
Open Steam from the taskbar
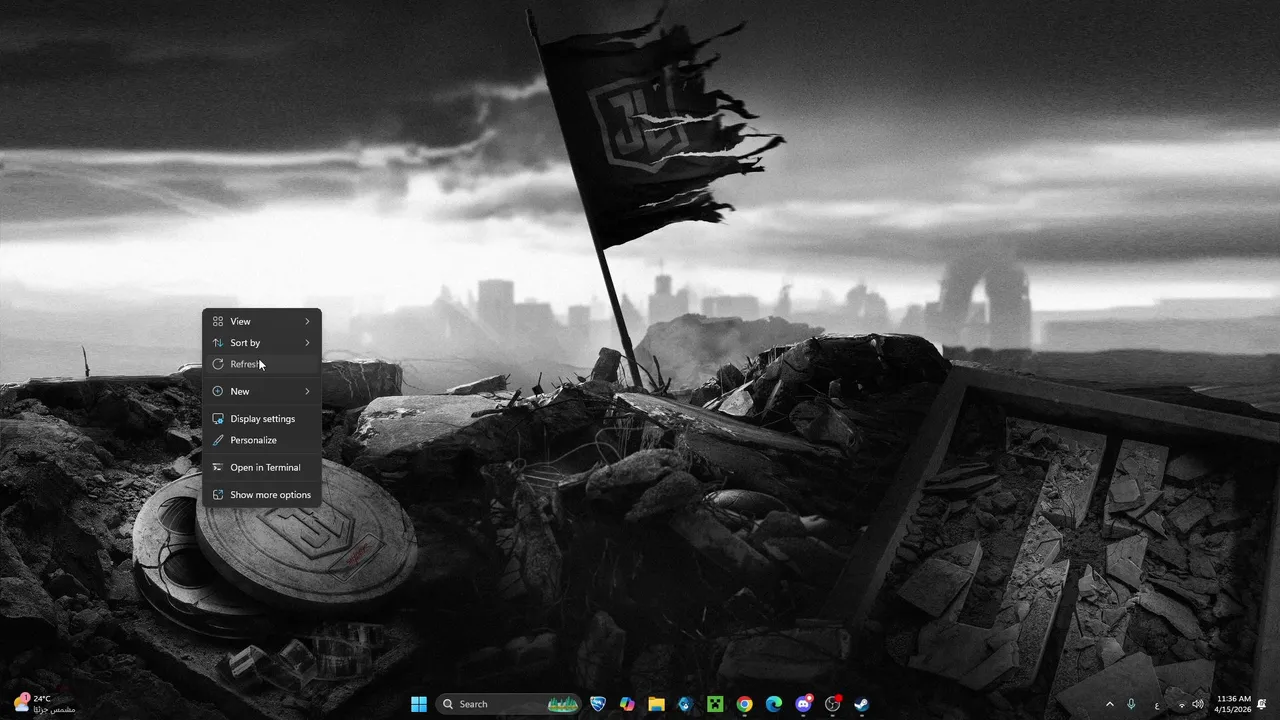pyautogui.click(x=861, y=704)
